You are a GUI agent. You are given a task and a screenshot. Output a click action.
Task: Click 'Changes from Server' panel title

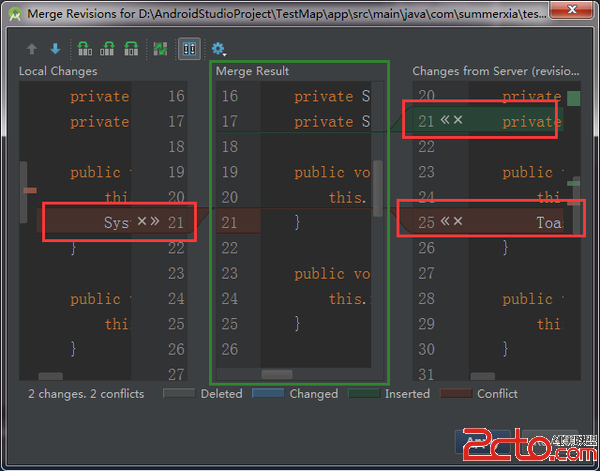coord(496,71)
